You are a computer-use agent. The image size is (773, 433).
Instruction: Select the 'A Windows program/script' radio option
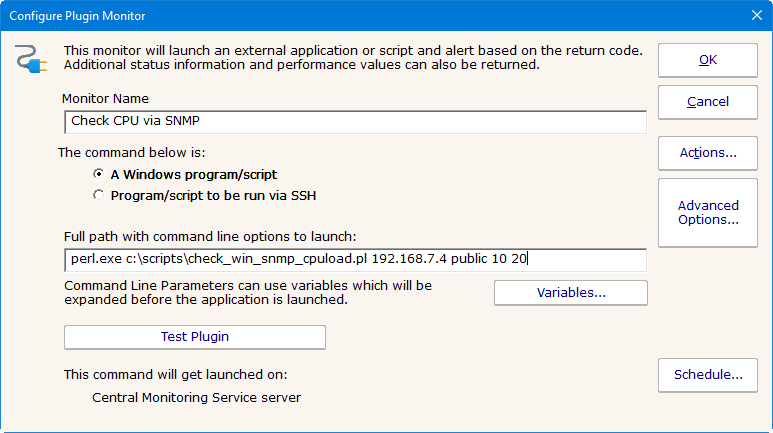98,174
